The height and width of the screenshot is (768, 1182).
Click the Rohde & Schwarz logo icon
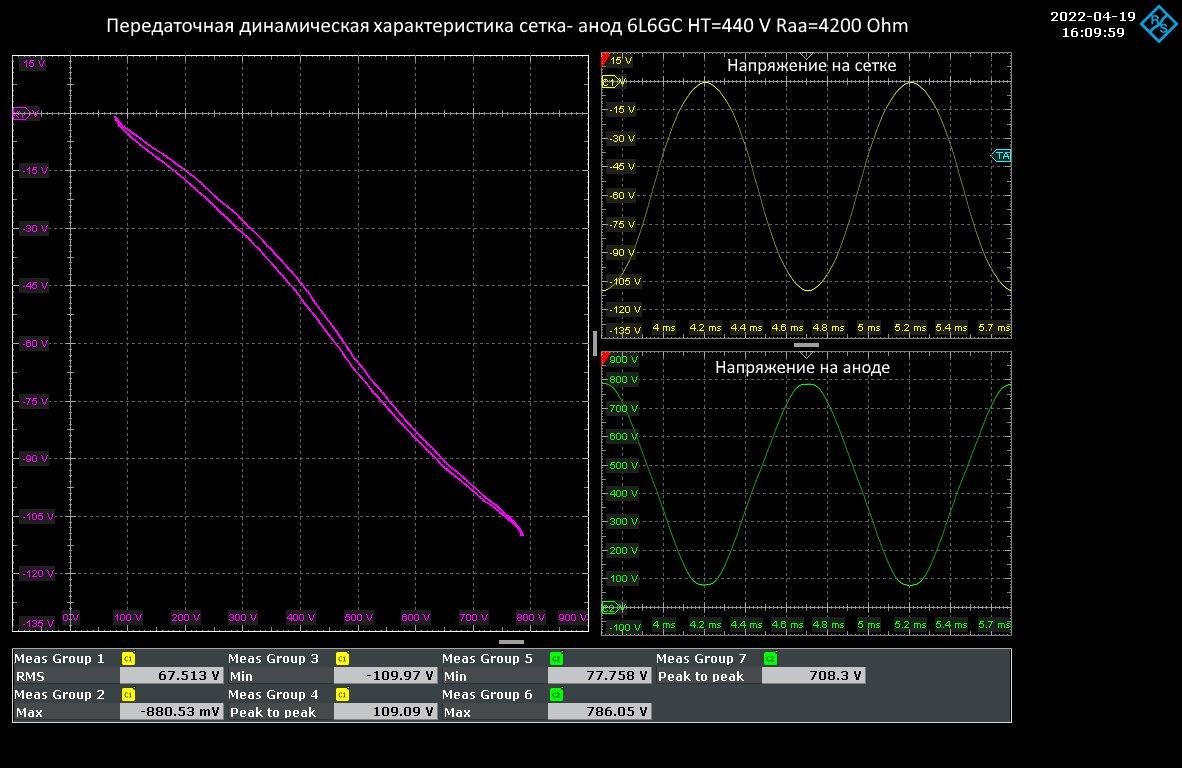[1158, 23]
